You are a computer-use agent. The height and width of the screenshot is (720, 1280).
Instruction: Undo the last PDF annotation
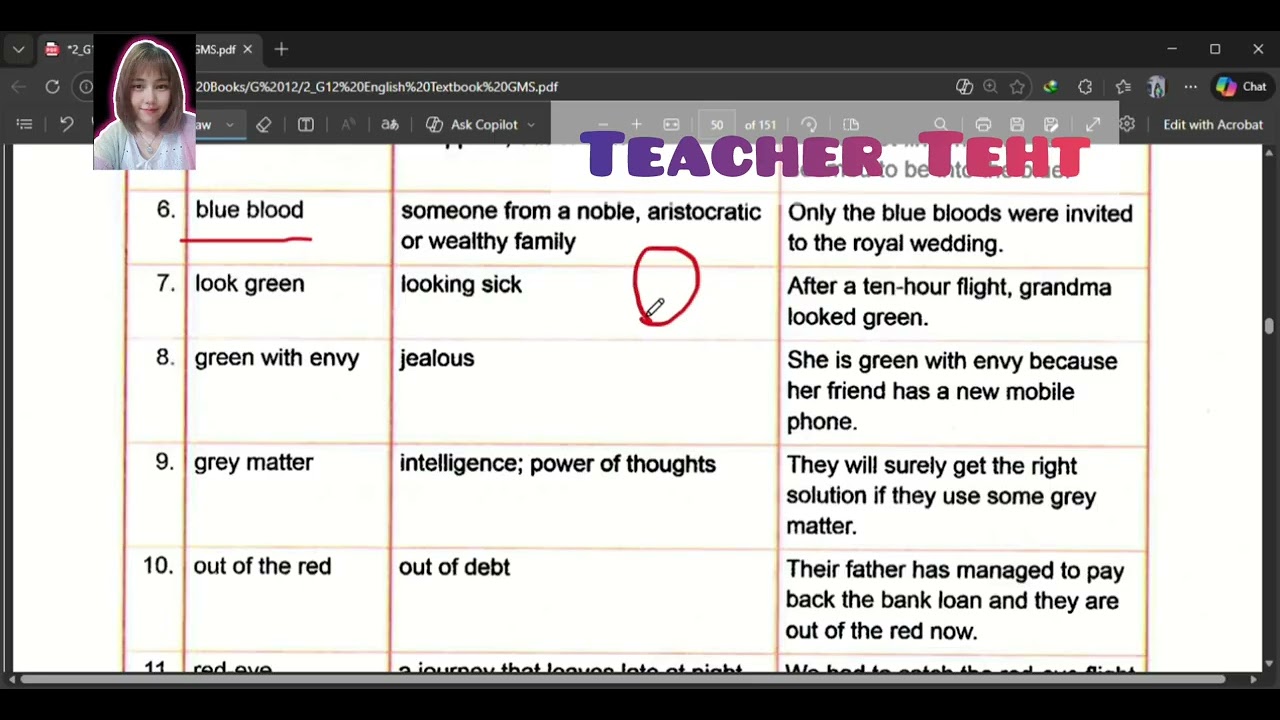click(x=67, y=124)
